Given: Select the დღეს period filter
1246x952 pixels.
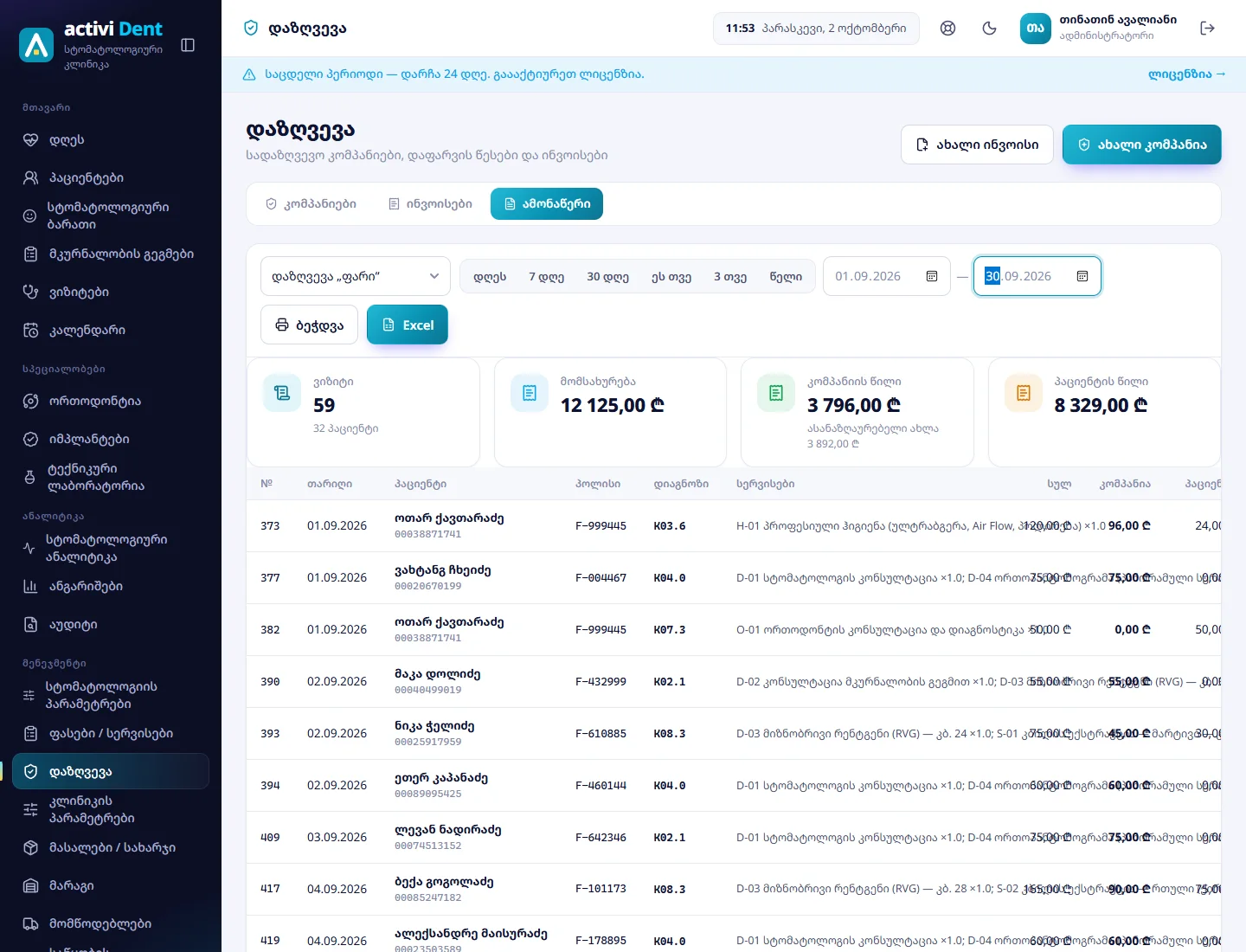Looking at the screenshot, I should (490, 277).
